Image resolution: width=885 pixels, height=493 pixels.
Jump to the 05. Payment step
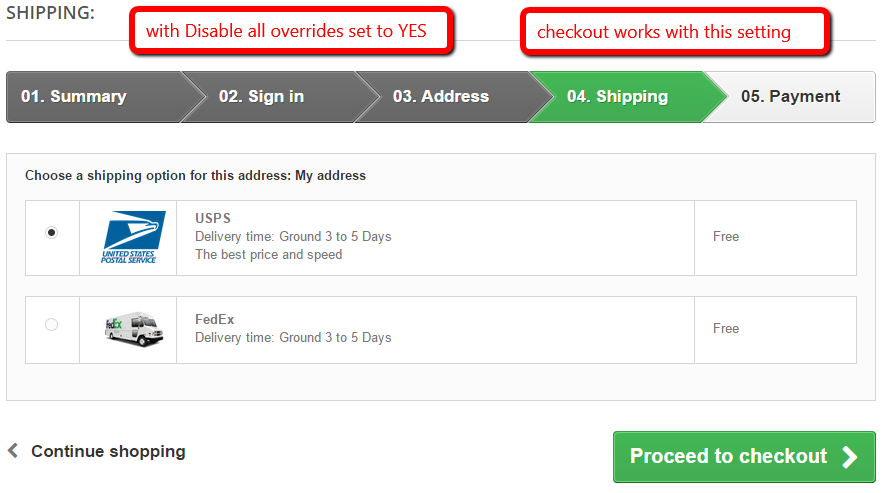[790, 97]
